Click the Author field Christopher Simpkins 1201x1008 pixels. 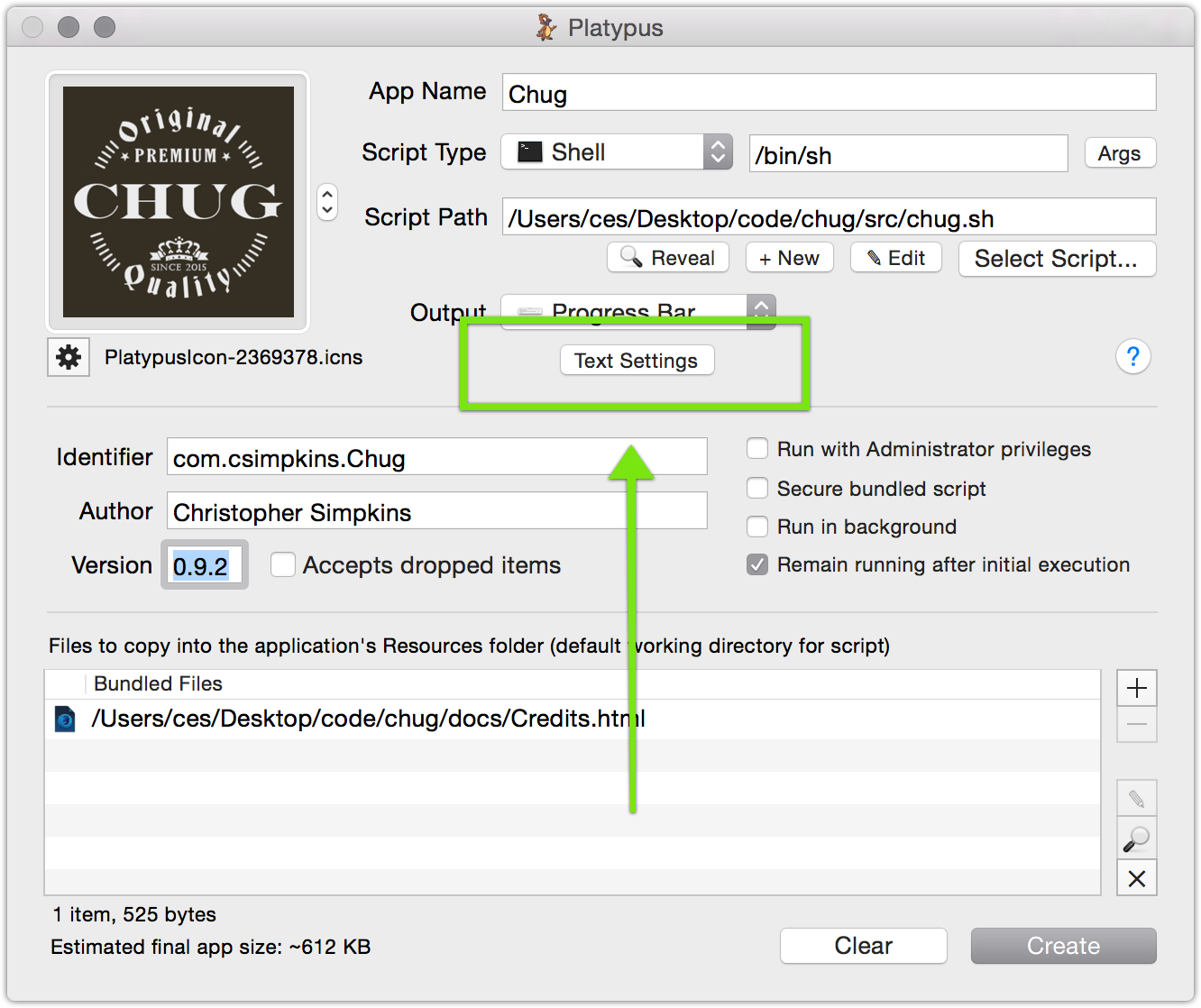point(436,511)
